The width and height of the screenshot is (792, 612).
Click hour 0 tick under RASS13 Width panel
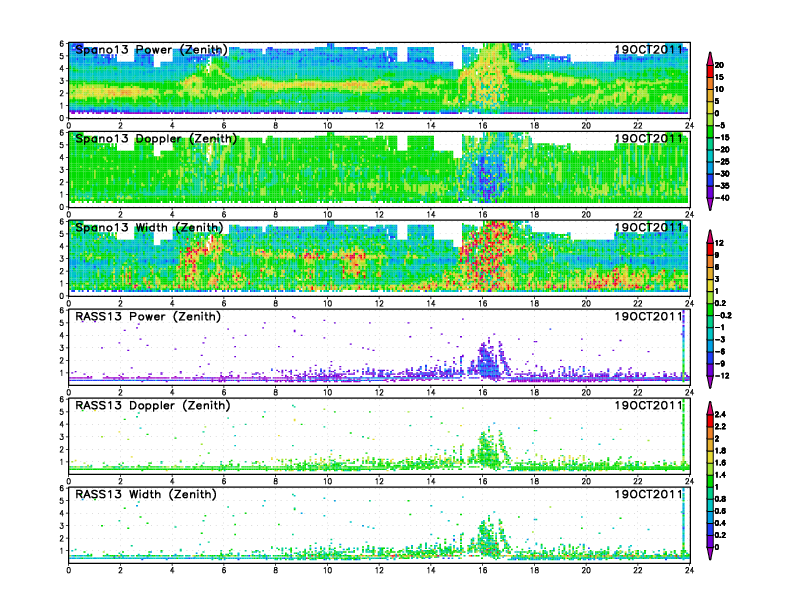[x=69, y=570]
